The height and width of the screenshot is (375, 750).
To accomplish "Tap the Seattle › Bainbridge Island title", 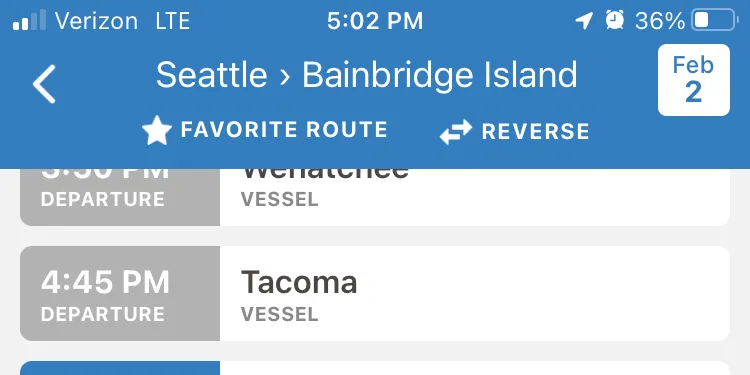I will coord(367,76).
